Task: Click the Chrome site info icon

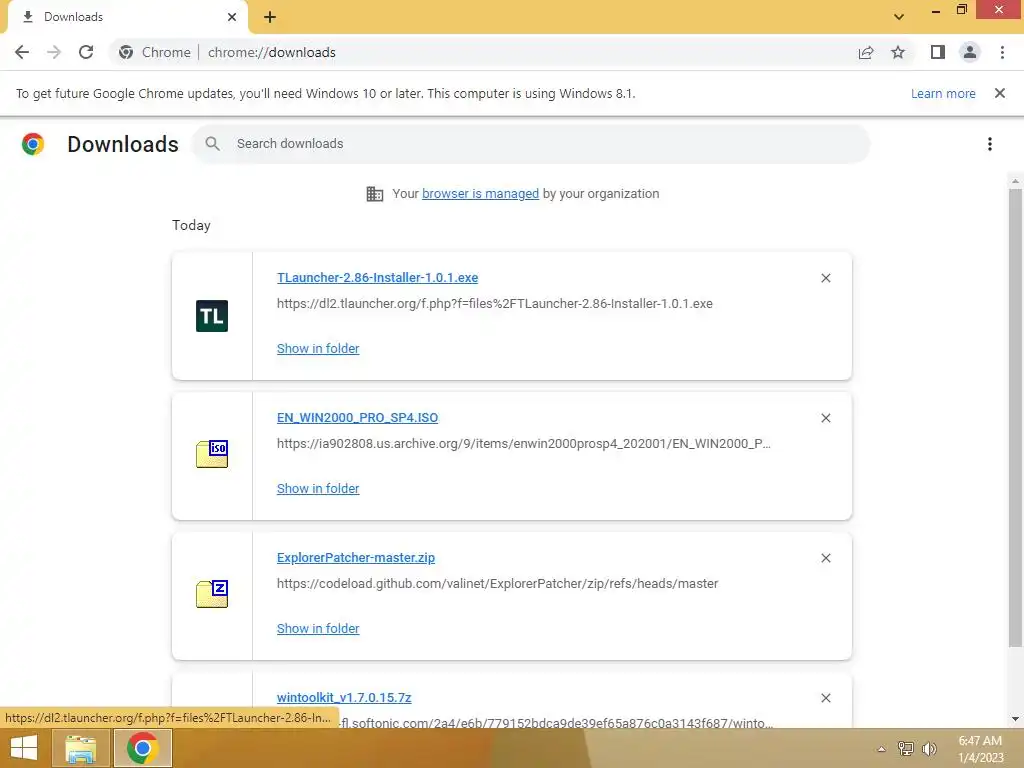Action: 126,52
